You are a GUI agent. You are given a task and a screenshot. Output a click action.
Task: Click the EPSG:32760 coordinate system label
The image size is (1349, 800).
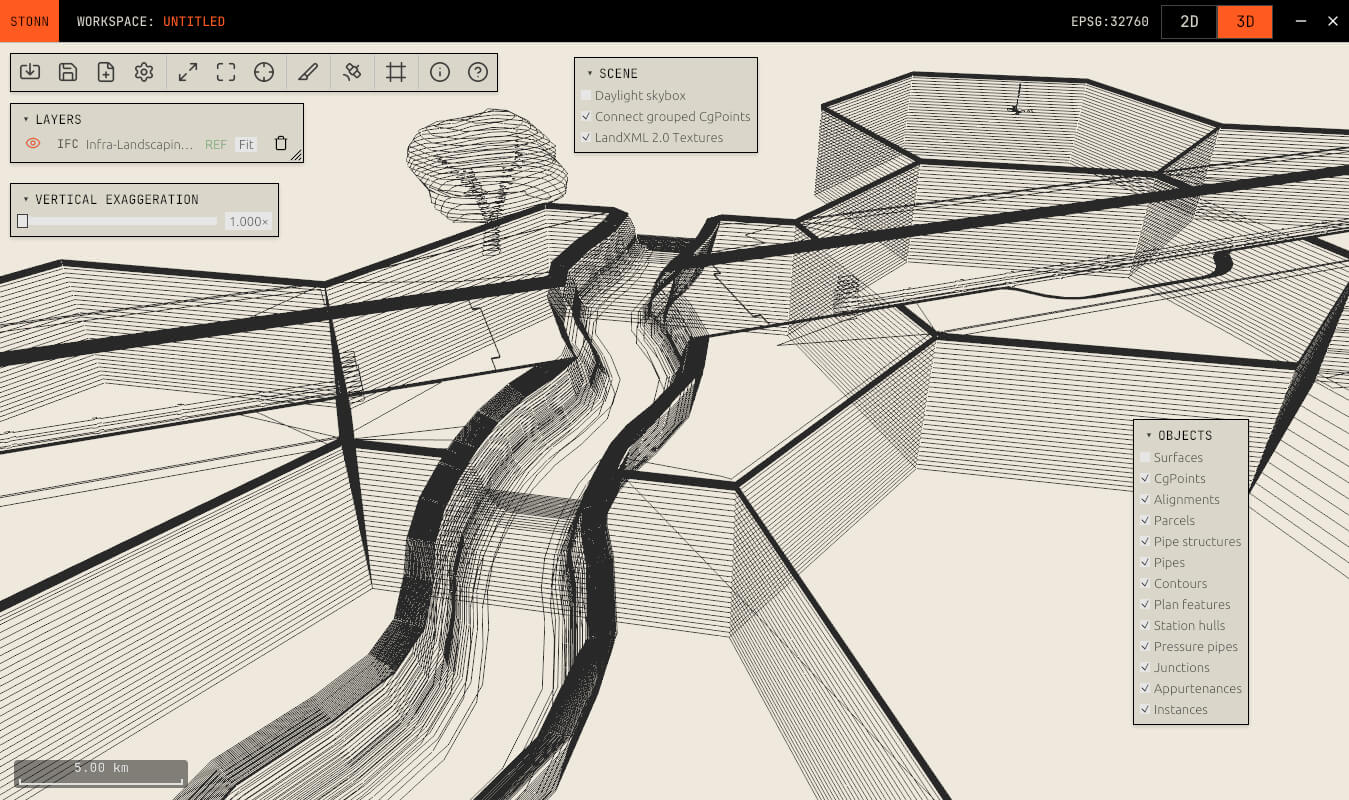point(1108,21)
